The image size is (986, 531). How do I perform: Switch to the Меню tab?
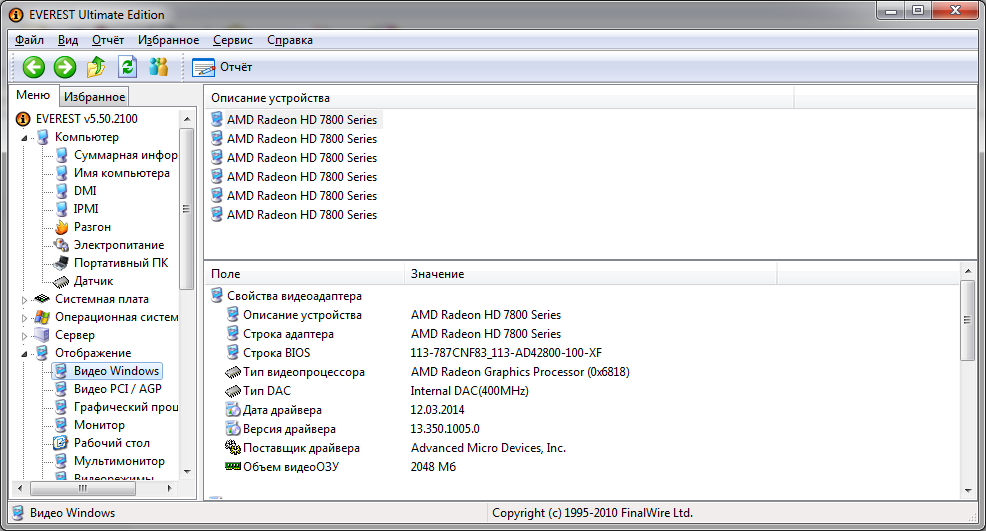pos(33,95)
